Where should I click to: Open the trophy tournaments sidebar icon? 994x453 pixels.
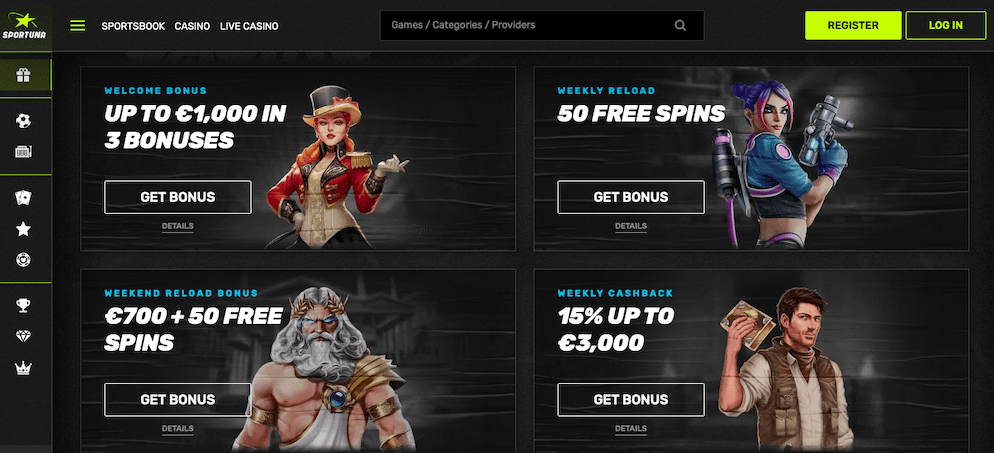point(23,305)
